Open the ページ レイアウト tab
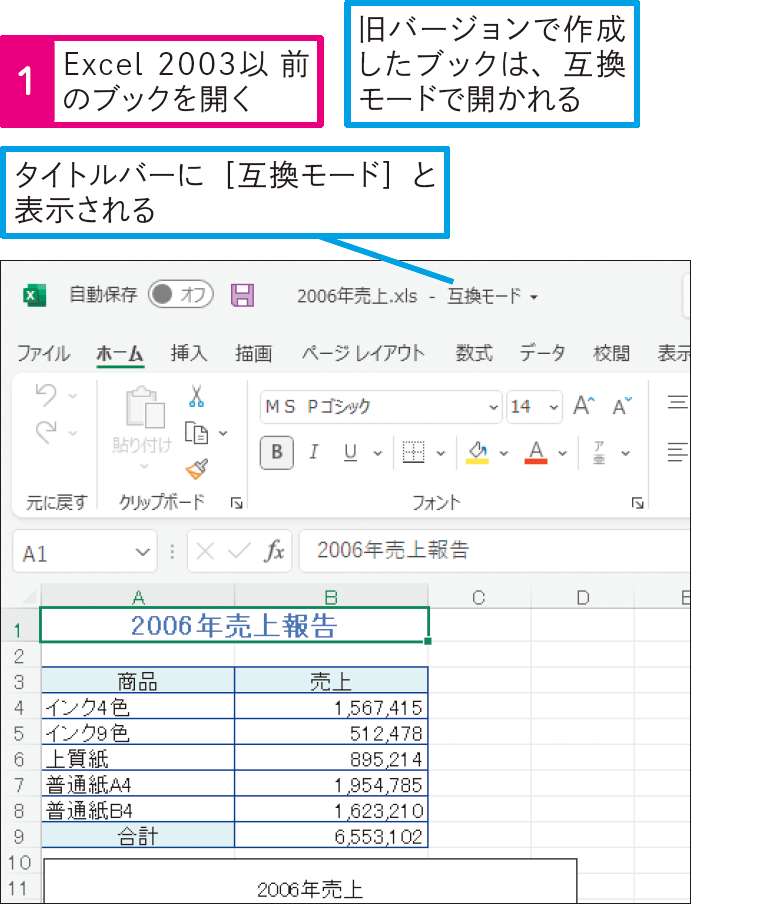The height and width of the screenshot is (904, 783). click(363, 353)
